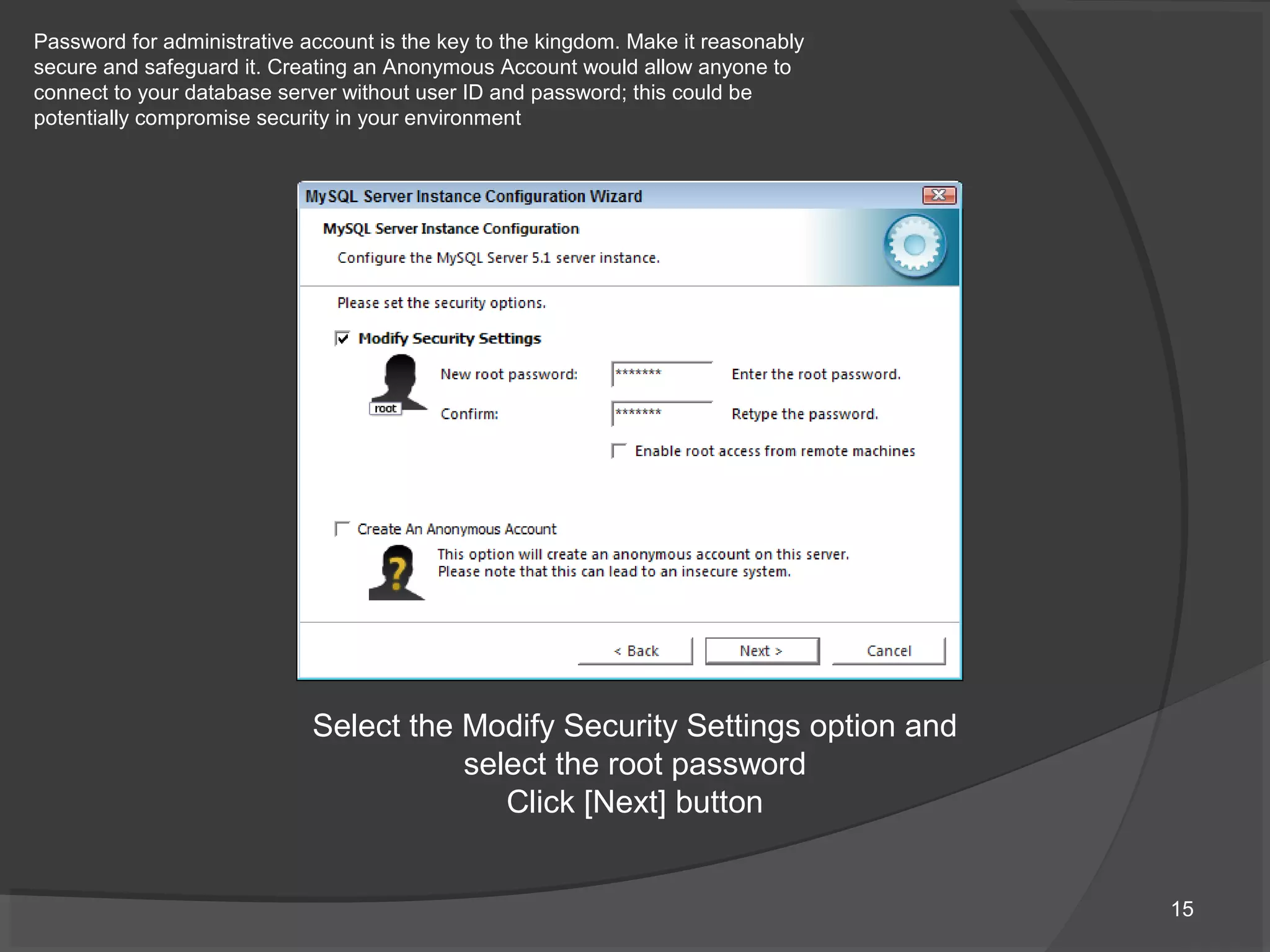Click 'Please set the security options.' text

(x=442, y=303)
